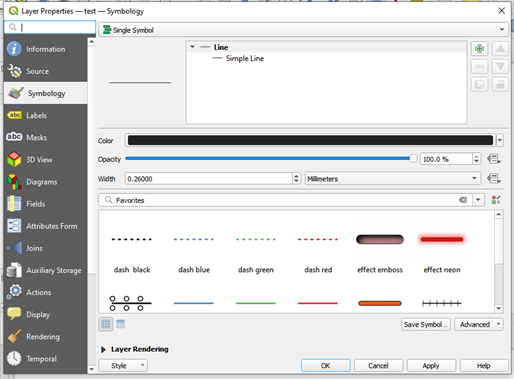The height and width of the screenshot is (379, 514).
Task: Open the Advanced dropdown button
Action: (x=479, y=324)
